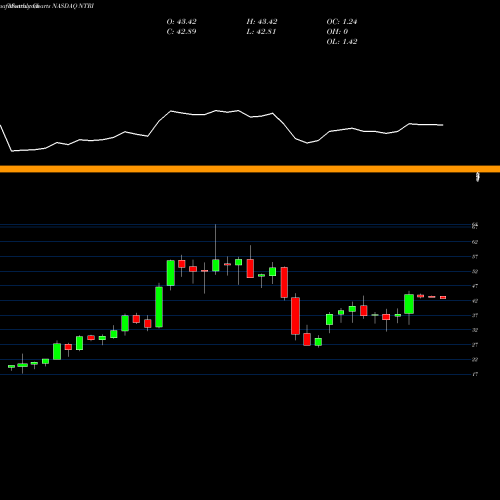This screenshot has width=500, height=500.
Task: Click the 62 price axis label
Action: coord(475,242)
